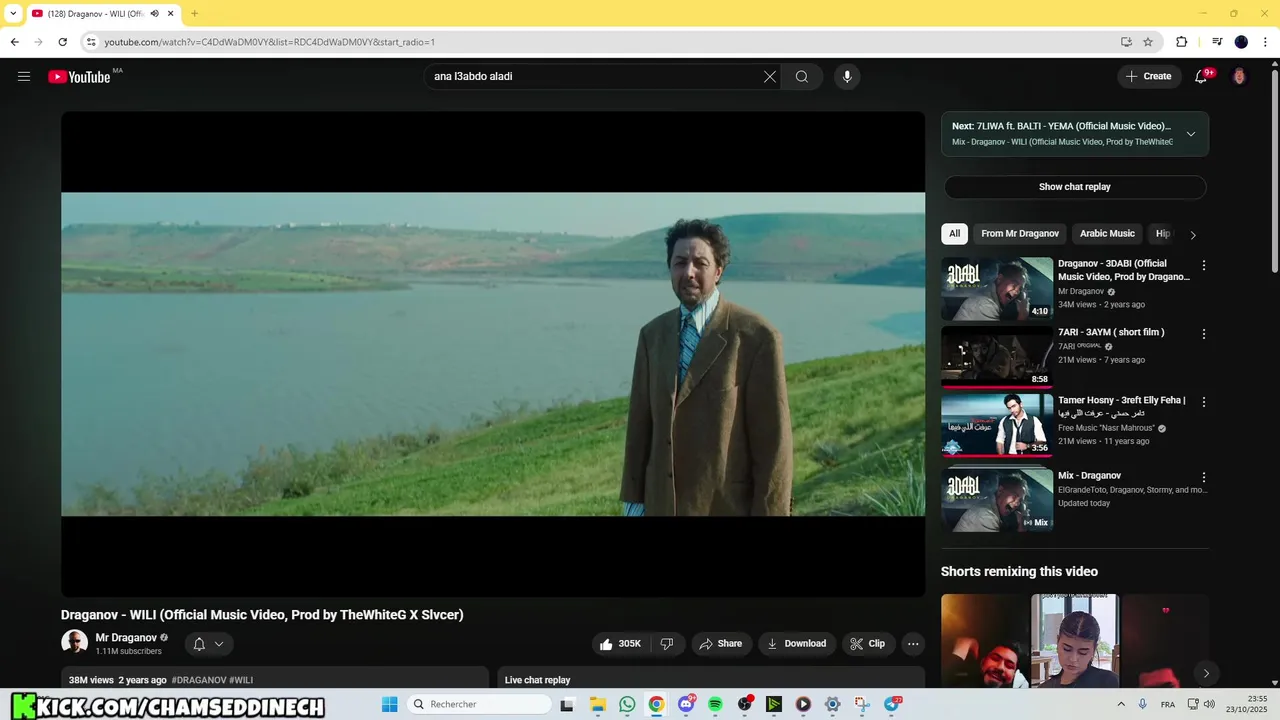Click the Create button

(1148, 76)
